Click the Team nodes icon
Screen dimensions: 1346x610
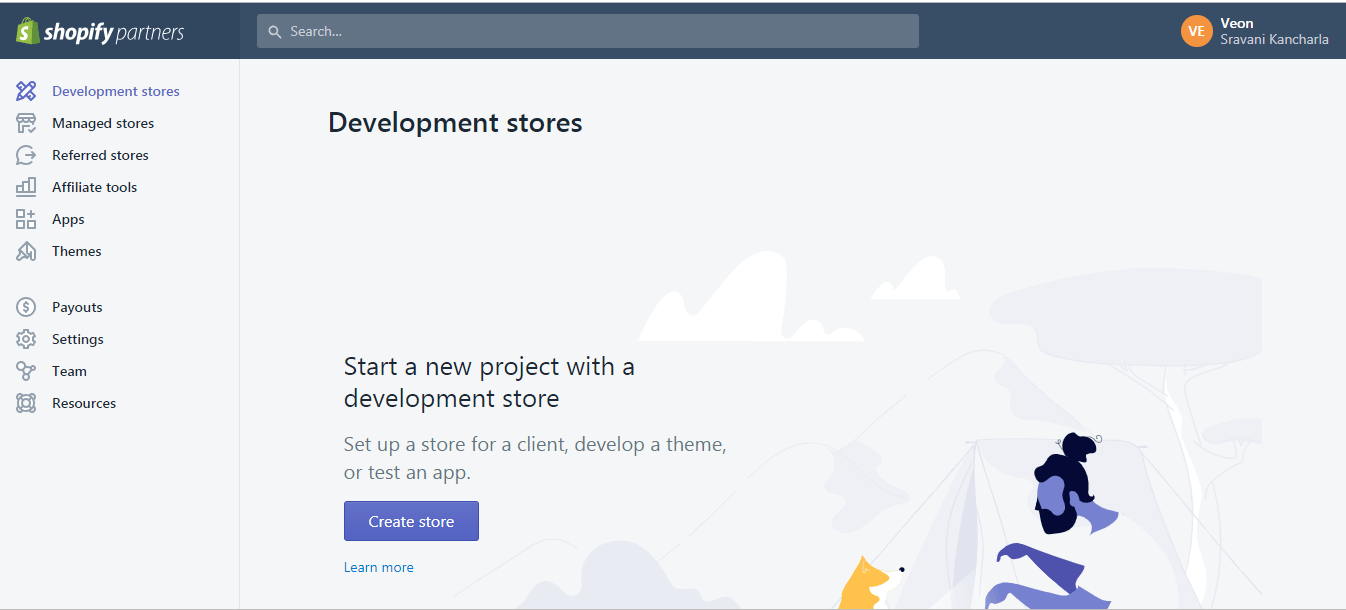(x=26, y=371)
